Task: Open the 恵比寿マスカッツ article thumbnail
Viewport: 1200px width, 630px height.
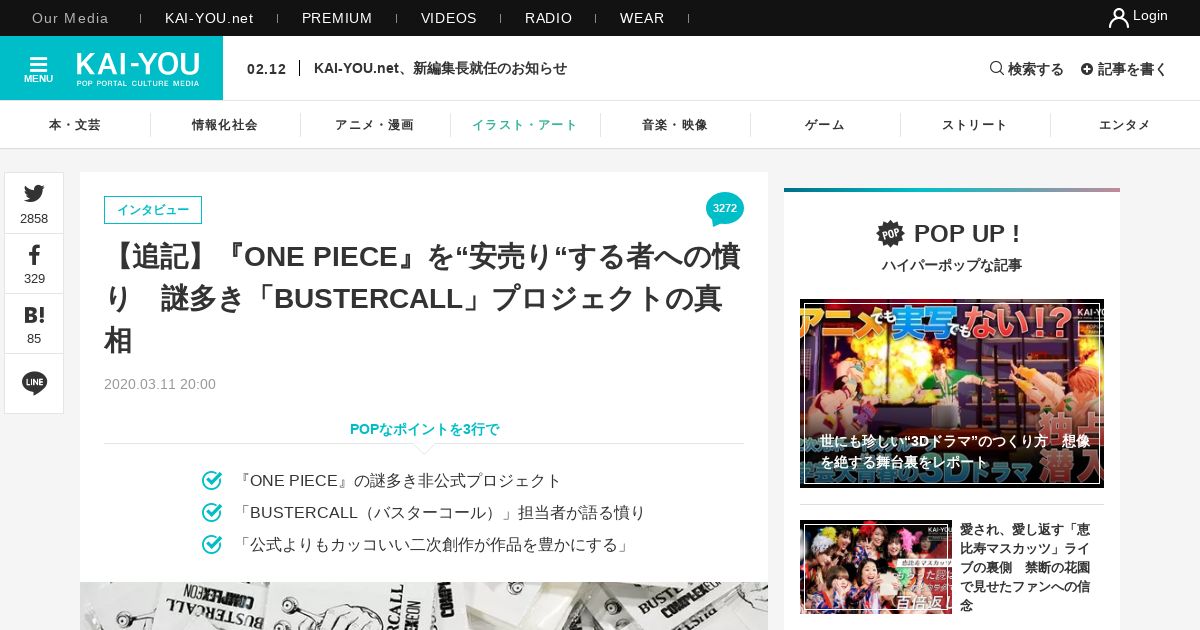Action: [876, 567]
